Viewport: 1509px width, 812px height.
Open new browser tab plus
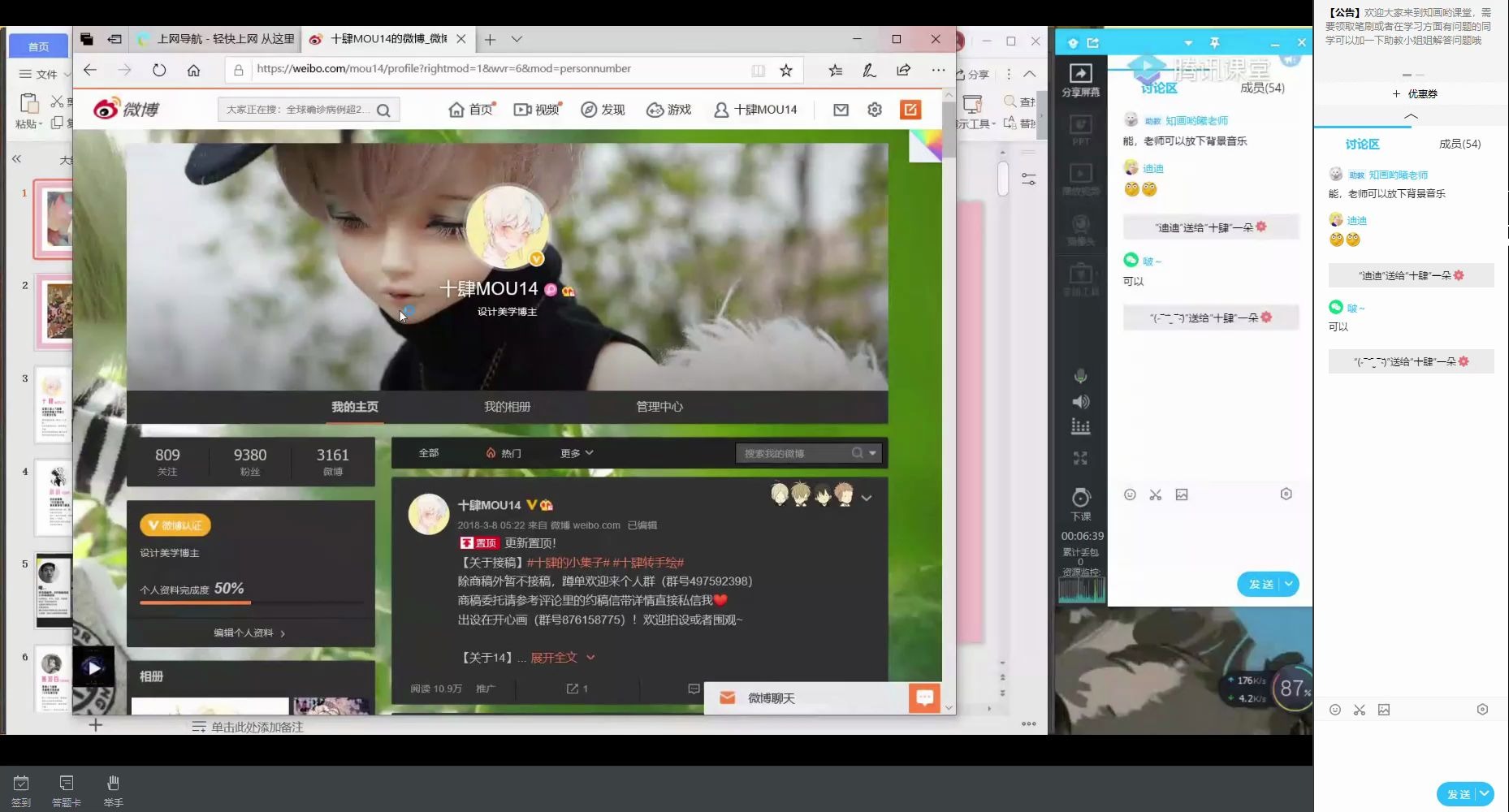tap(490, 39)
